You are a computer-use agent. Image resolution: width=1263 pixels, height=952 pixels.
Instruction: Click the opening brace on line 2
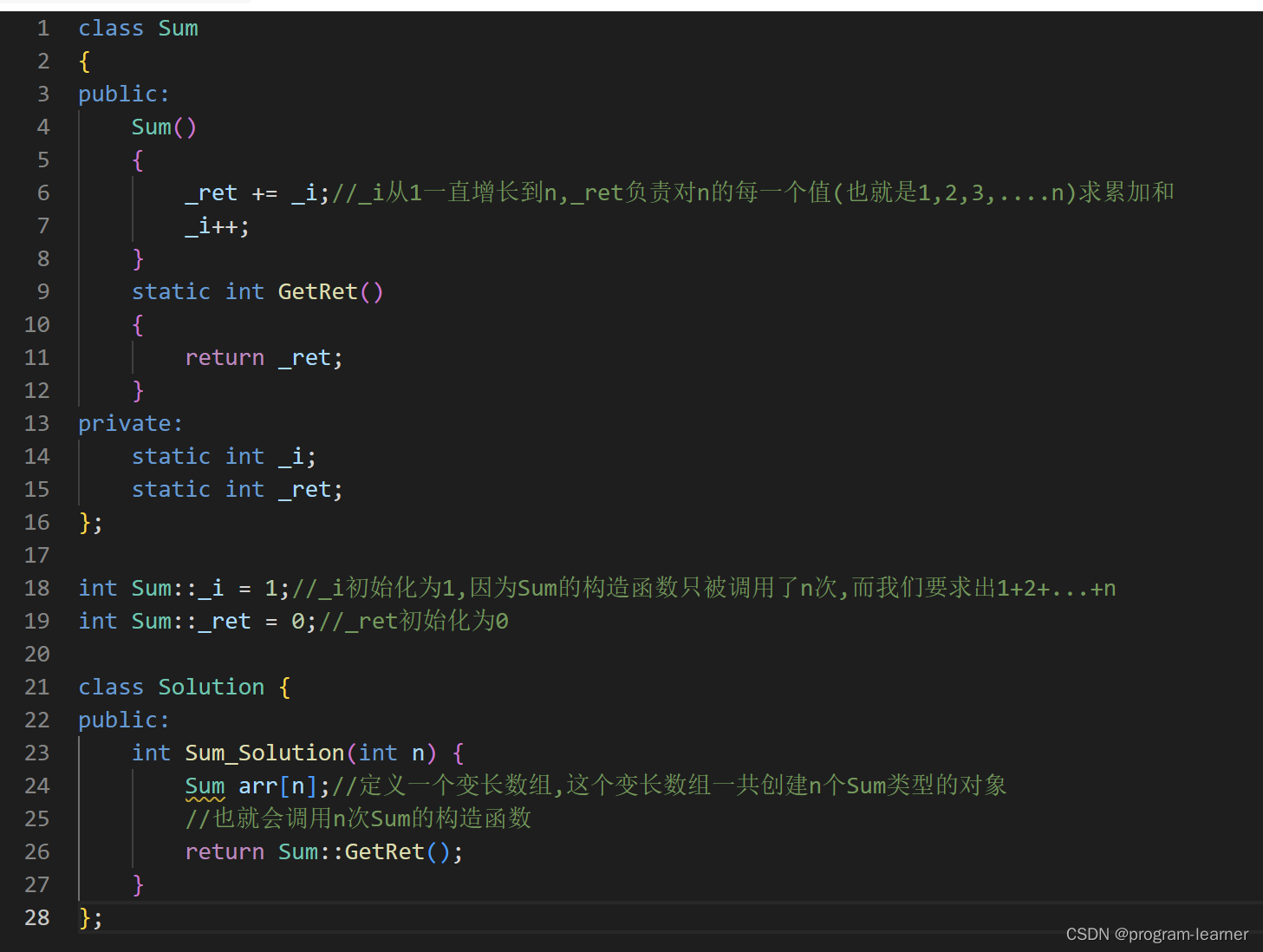tap(84, 62)
